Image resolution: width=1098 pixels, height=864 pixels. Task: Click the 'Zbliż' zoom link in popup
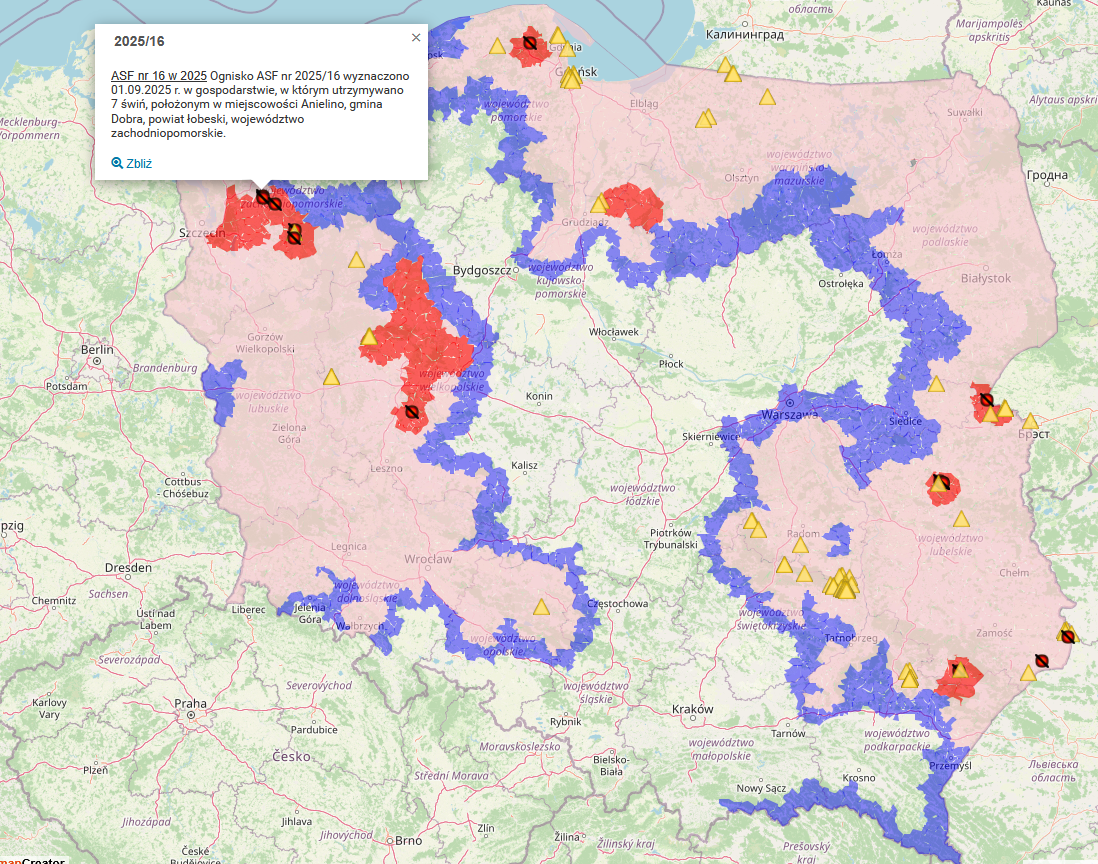pos(138,163)
